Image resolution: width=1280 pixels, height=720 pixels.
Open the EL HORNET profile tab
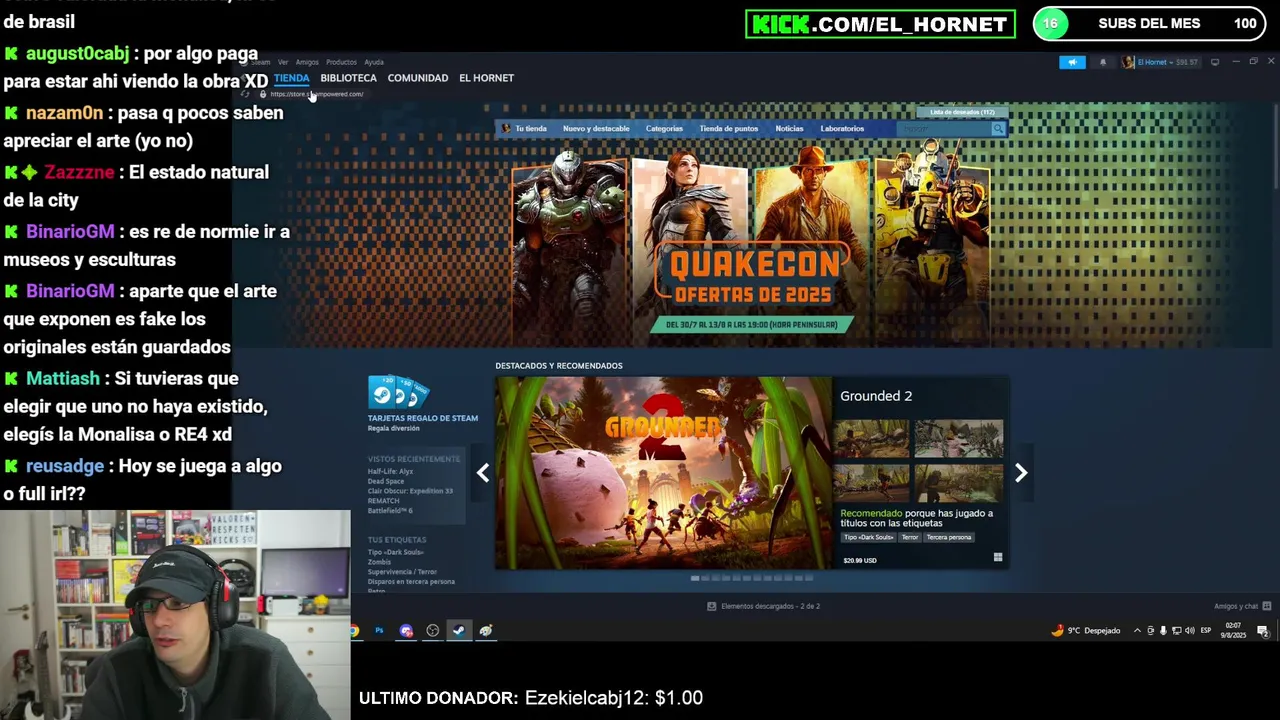[x=486, y=78]
